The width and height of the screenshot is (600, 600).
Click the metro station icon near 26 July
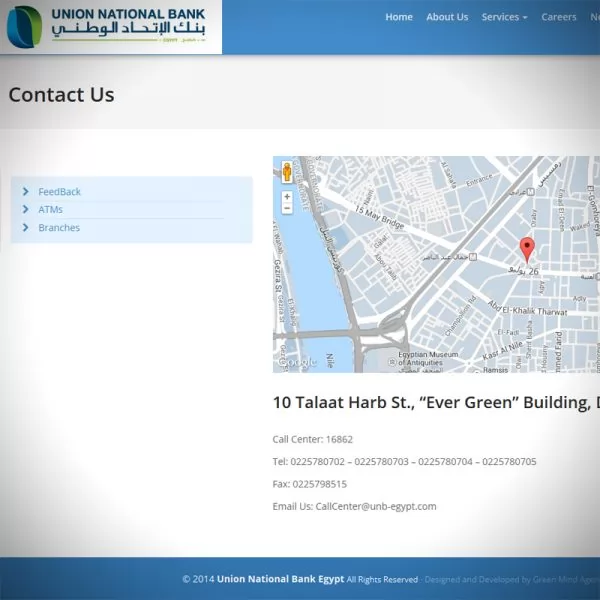pos(473,257)
